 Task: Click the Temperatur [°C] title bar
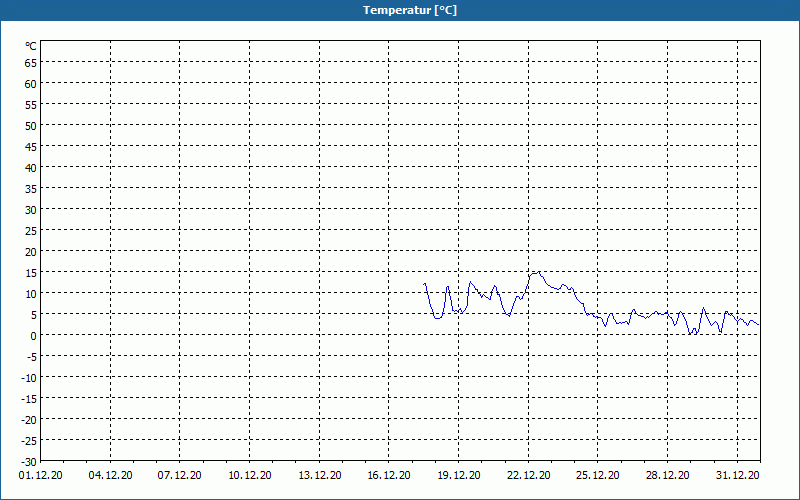coord(400,10)
